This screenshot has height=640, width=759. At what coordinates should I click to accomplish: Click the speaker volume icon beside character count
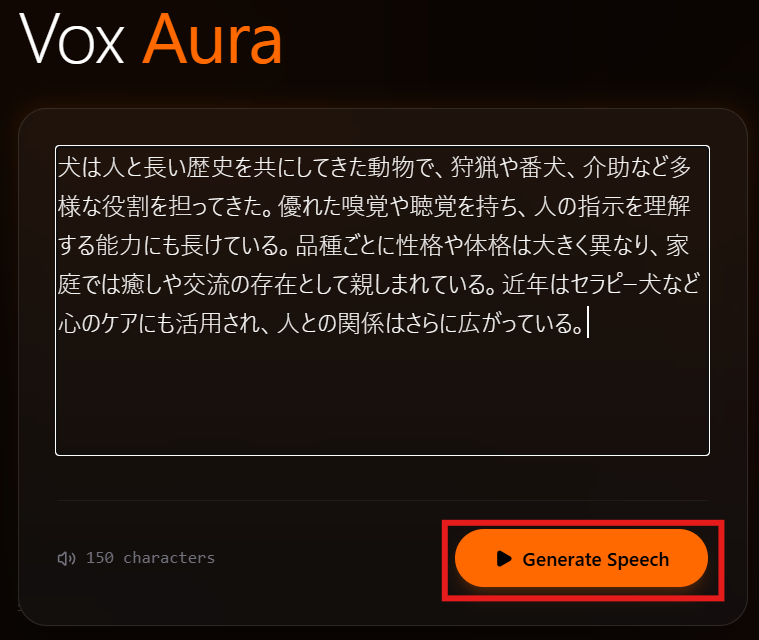pyautogui.click(x=66, y=558)
